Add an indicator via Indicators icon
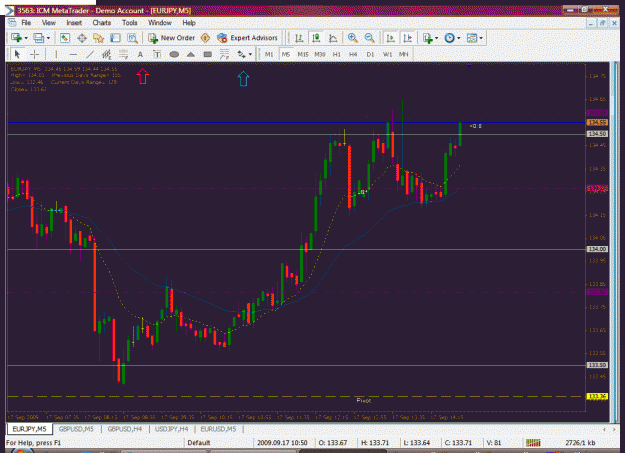Image resolution: width=625 pixels, height=453 pixels. (428, 38)
